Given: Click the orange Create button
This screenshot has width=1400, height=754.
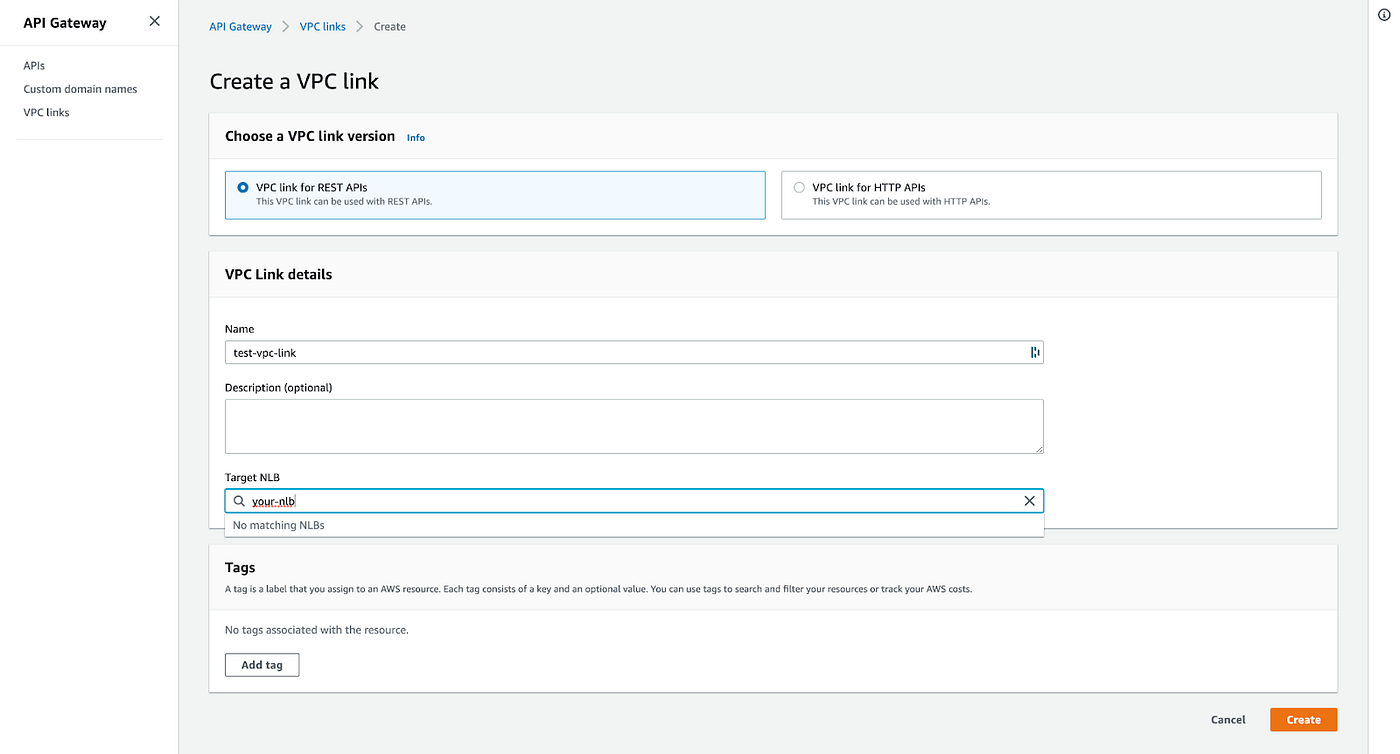Looking at the screenshot, I should coord(1303,720).
